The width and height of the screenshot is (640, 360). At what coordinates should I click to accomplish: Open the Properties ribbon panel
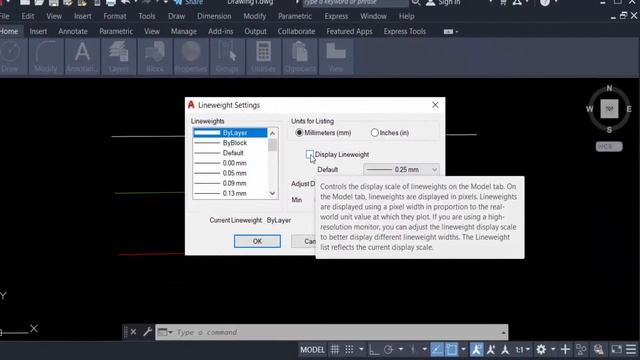click(191, 57)
